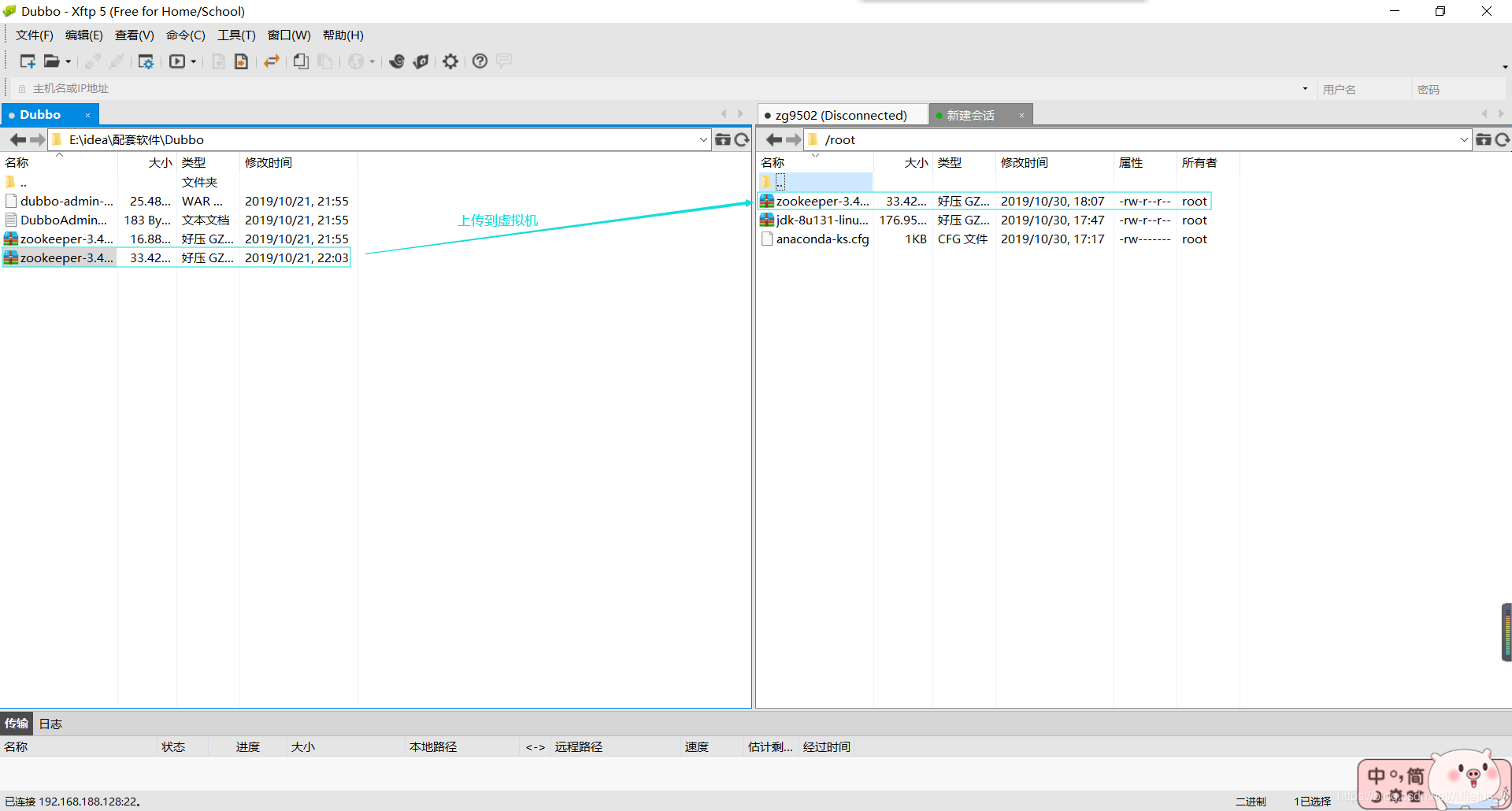Click the 密码 password field
Image resolution: width=1512 pixels, height=811 pixels.
tap(1459, 89)
